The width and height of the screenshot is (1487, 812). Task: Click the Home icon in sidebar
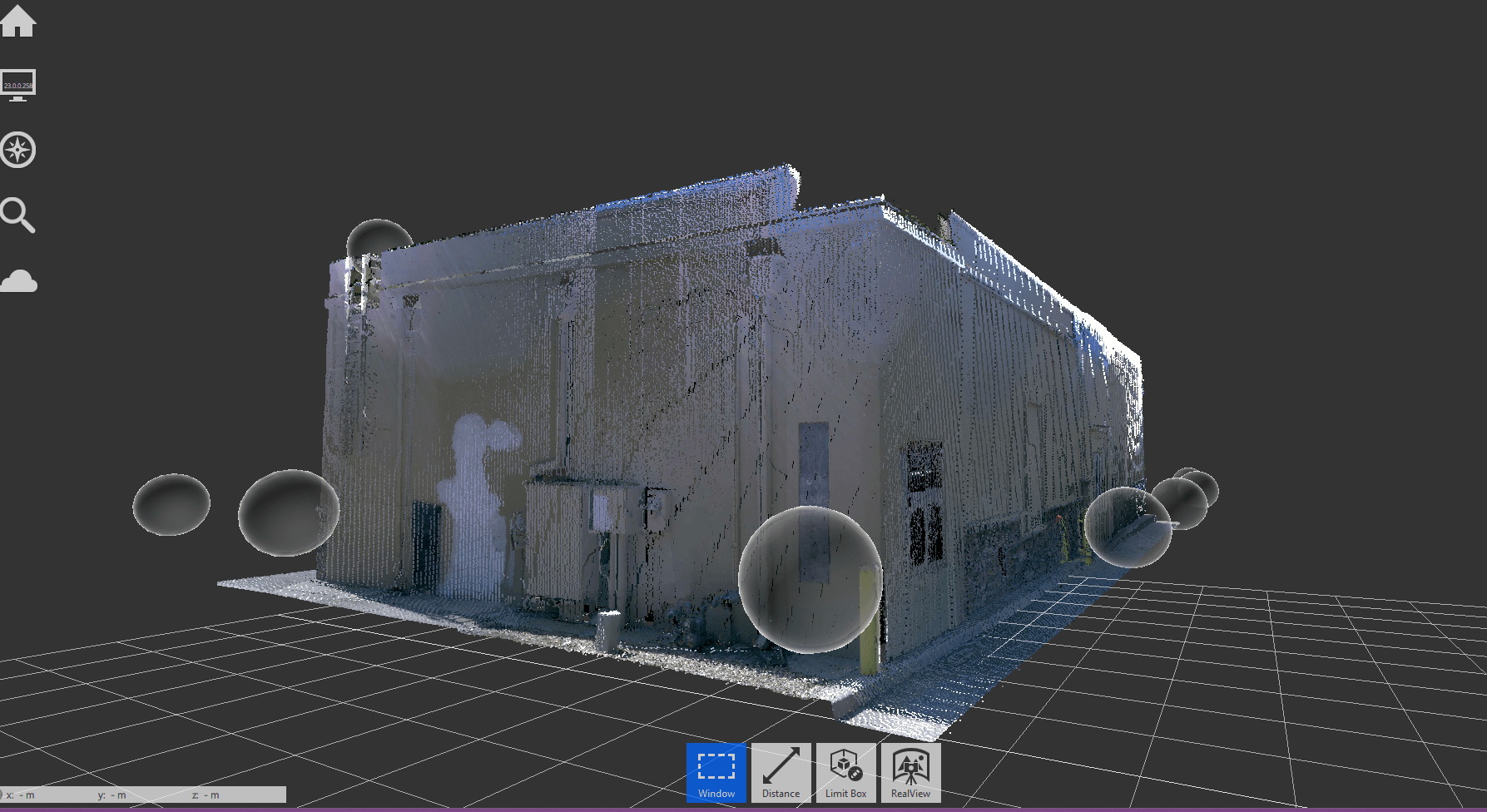pos(17,22)
